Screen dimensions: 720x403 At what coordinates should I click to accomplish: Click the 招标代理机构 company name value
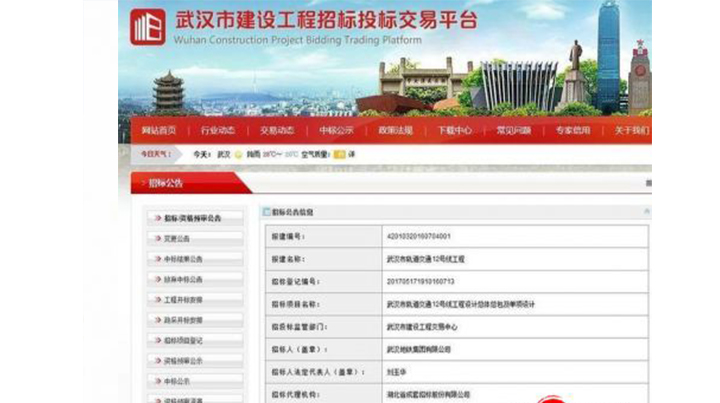click(x=428, y=394)
